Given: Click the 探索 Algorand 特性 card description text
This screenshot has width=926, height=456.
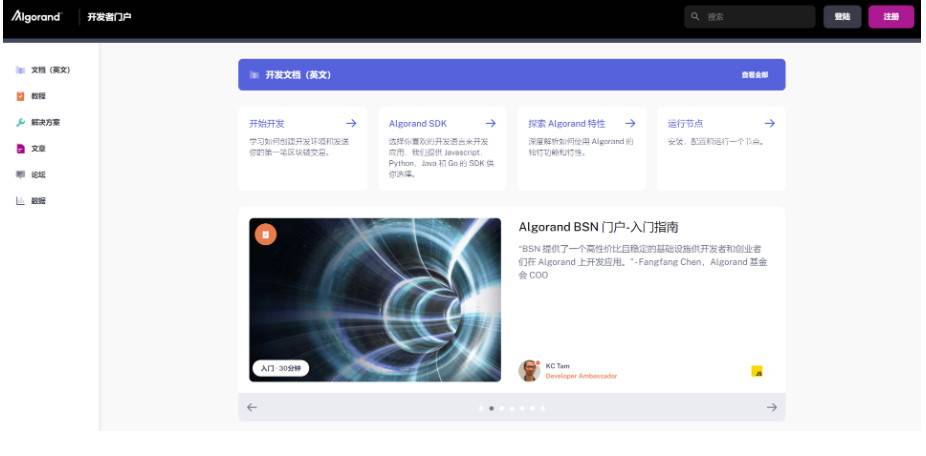Looking at the screenshot, I should (x=581, y=147).
